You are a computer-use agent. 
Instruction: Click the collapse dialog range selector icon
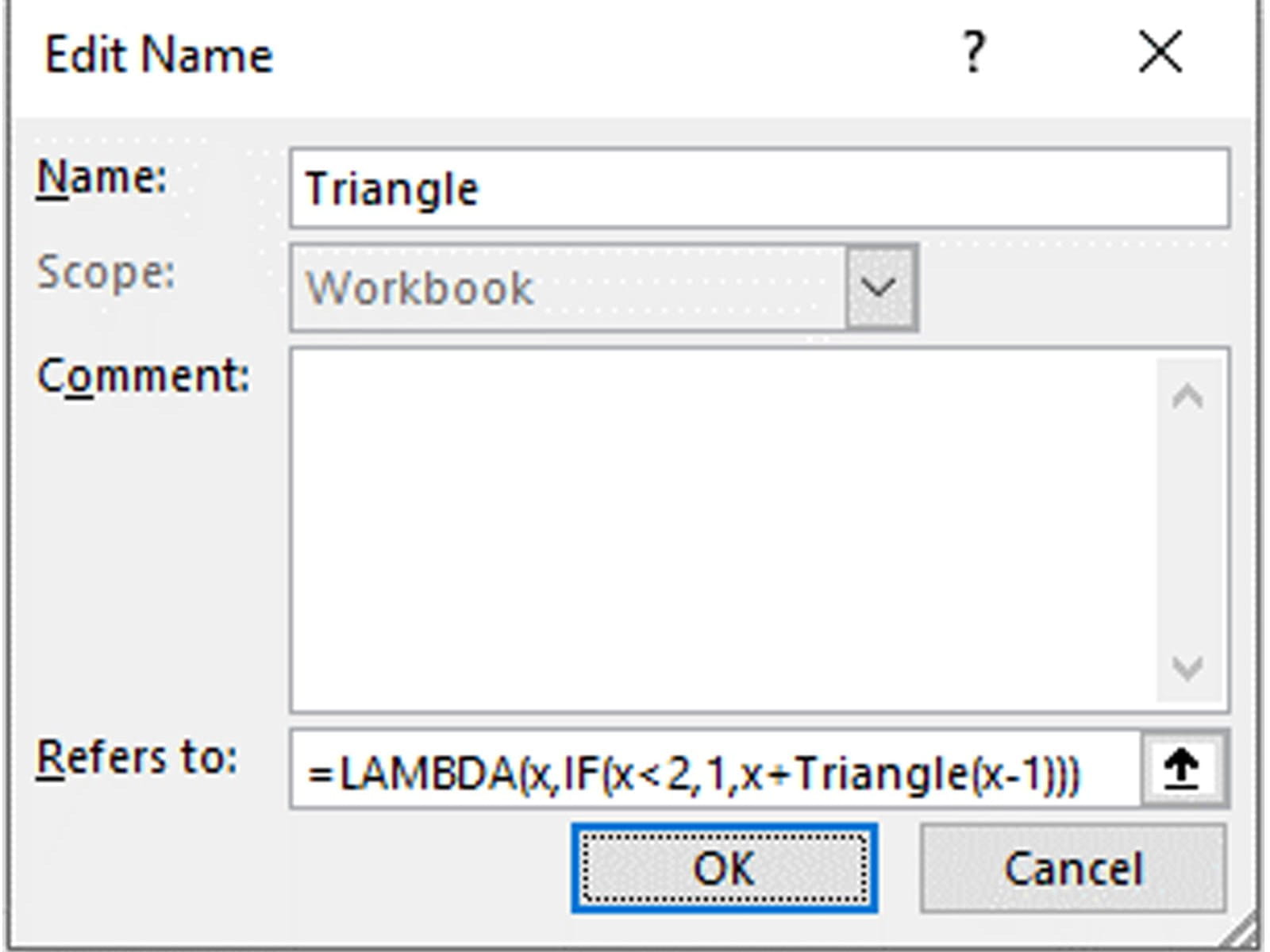point(1182,769)
